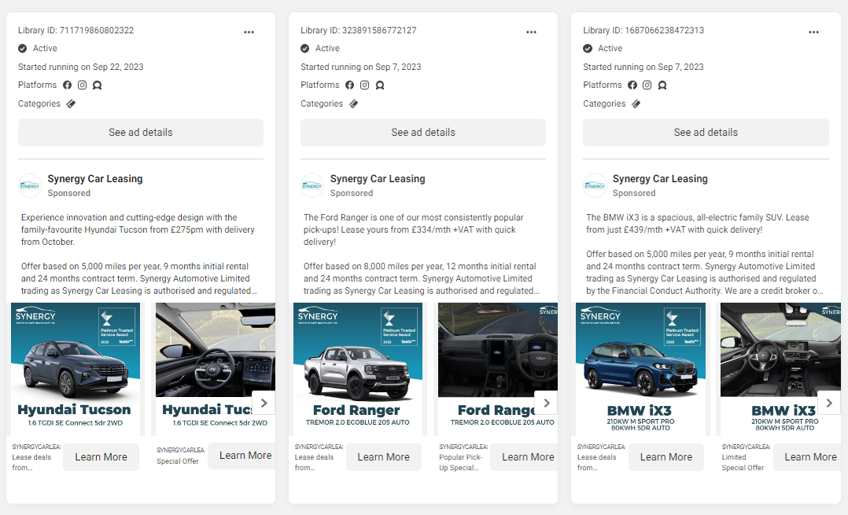
Task: Click Categories tag icon in Hyundai Tucson ad
Action: click(x=71, y=104)
